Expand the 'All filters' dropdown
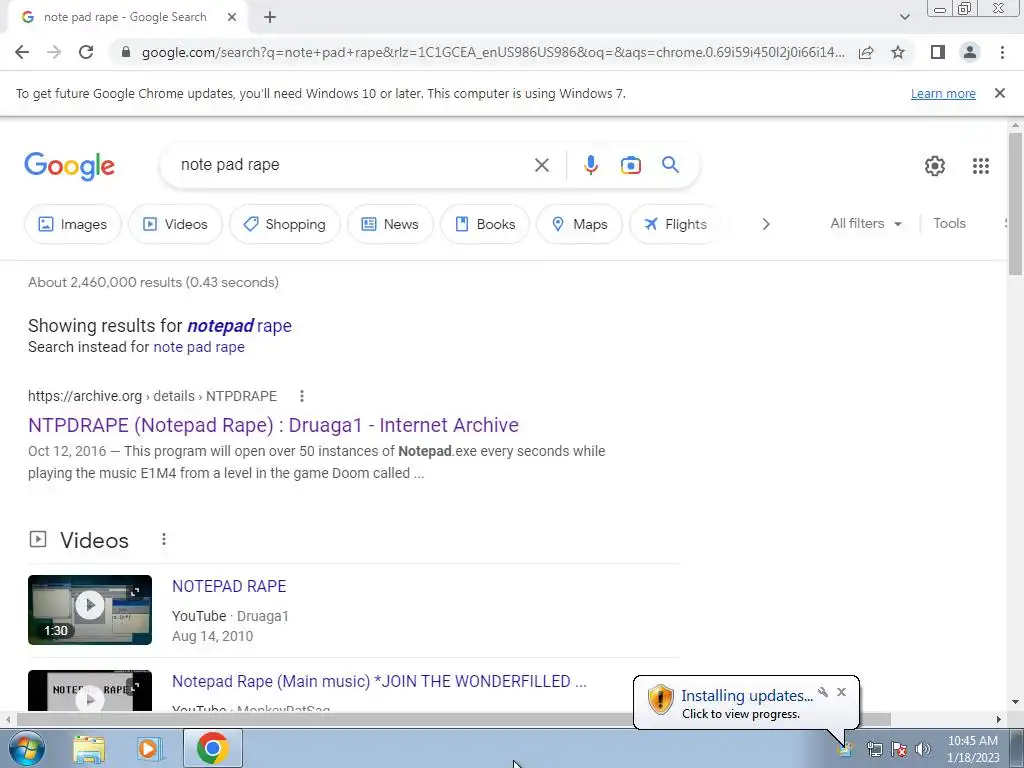Viewport: 1024px width, 768px height. (866, 223)
